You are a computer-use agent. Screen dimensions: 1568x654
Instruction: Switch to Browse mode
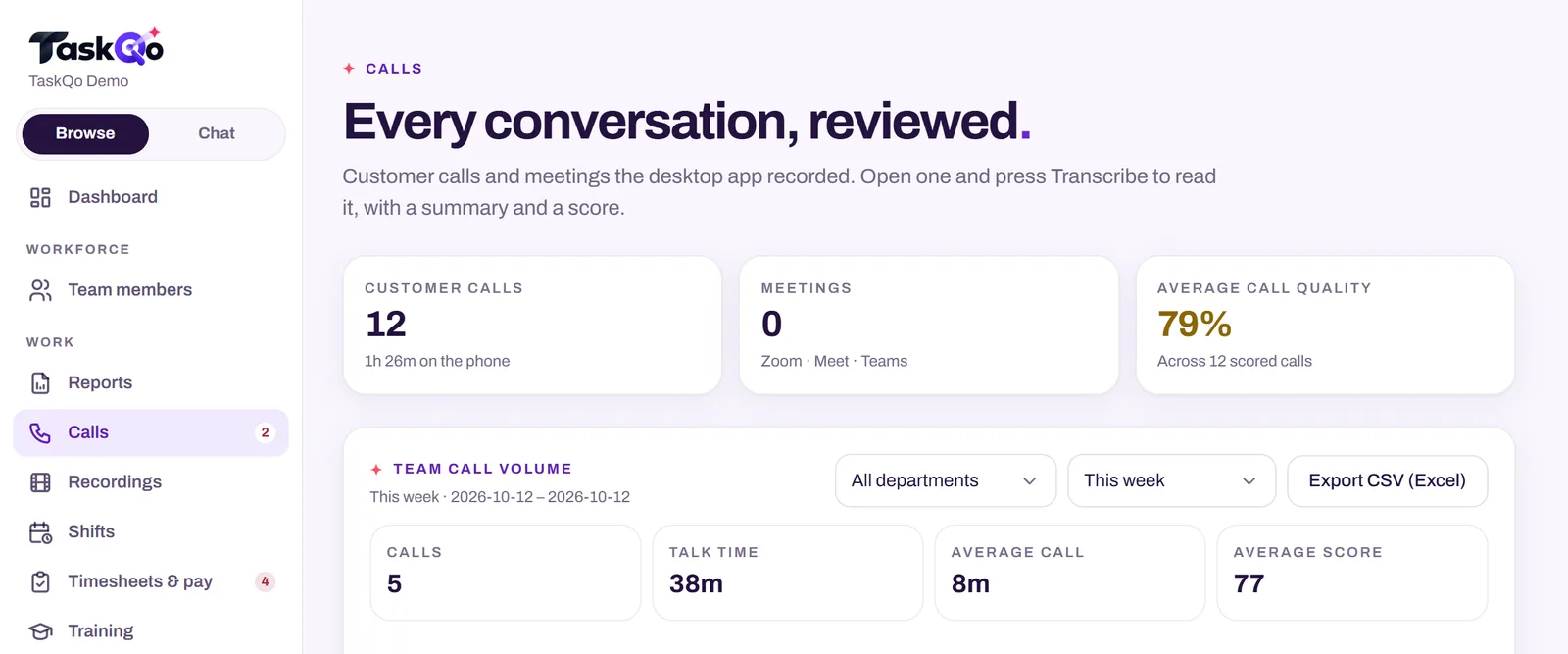point(85,133)
